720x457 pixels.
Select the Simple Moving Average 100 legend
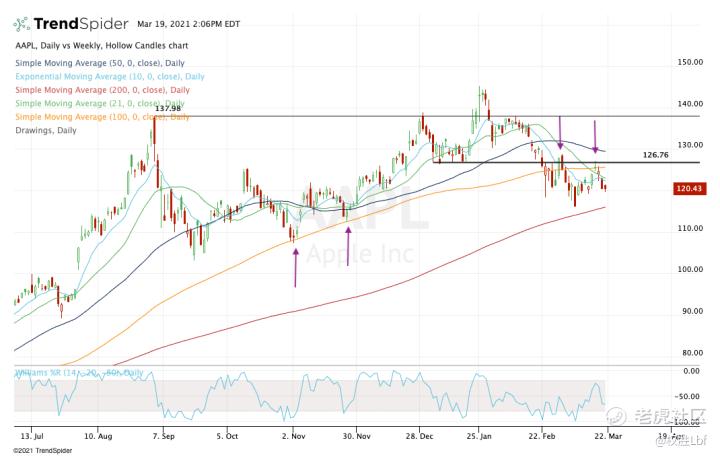(102, 117)
